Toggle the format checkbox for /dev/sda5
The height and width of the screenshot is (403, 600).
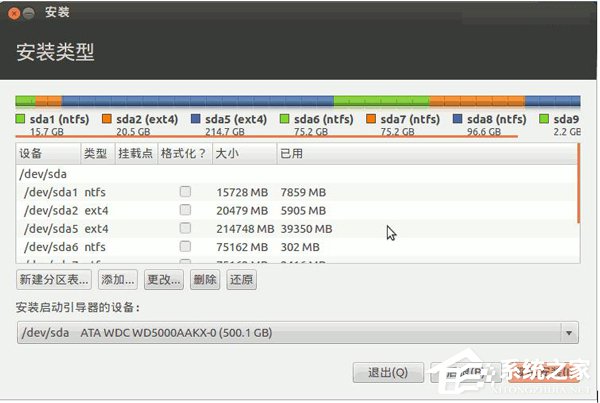point(185,228)
